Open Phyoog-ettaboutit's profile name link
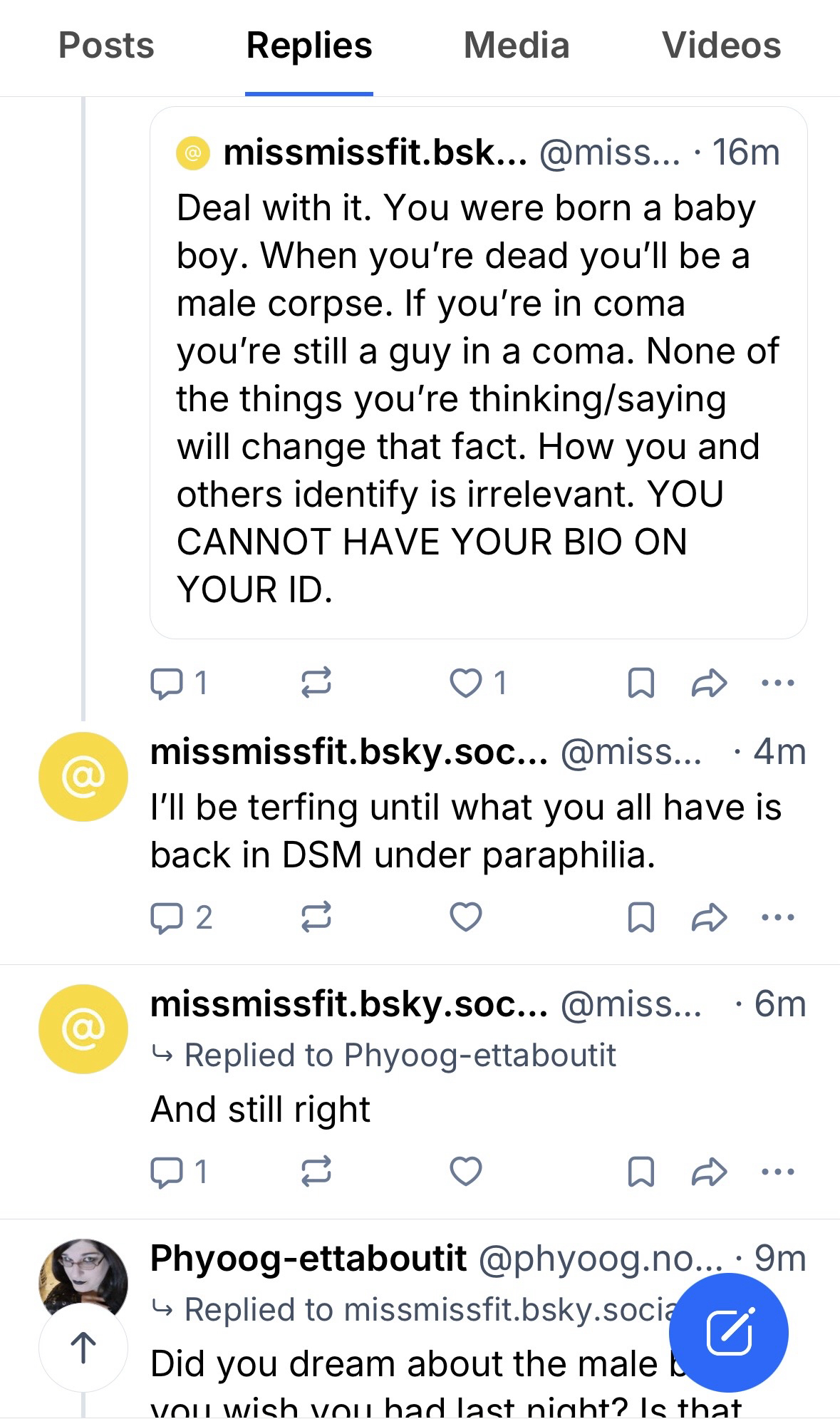840x1419 pixels. click(x=308, y=1259)
